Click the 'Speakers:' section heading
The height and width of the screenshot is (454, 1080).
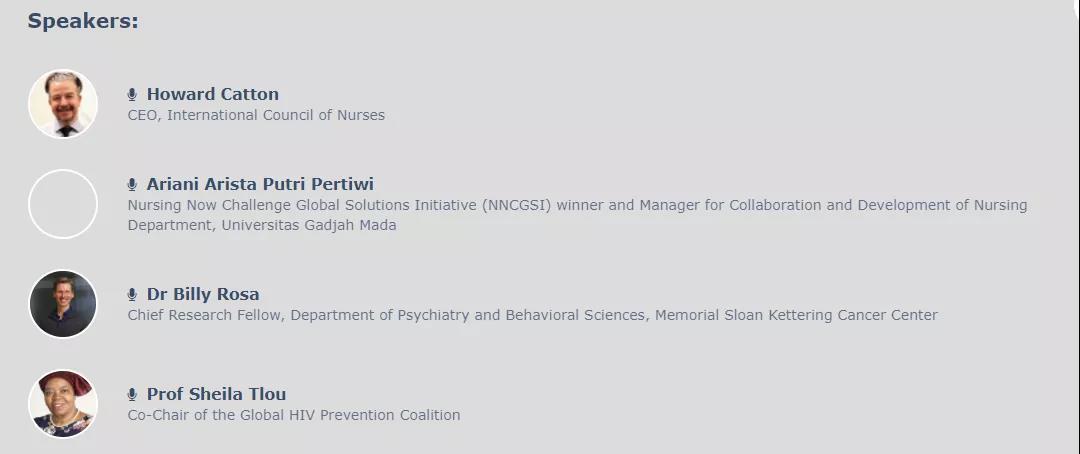[83, 21]
